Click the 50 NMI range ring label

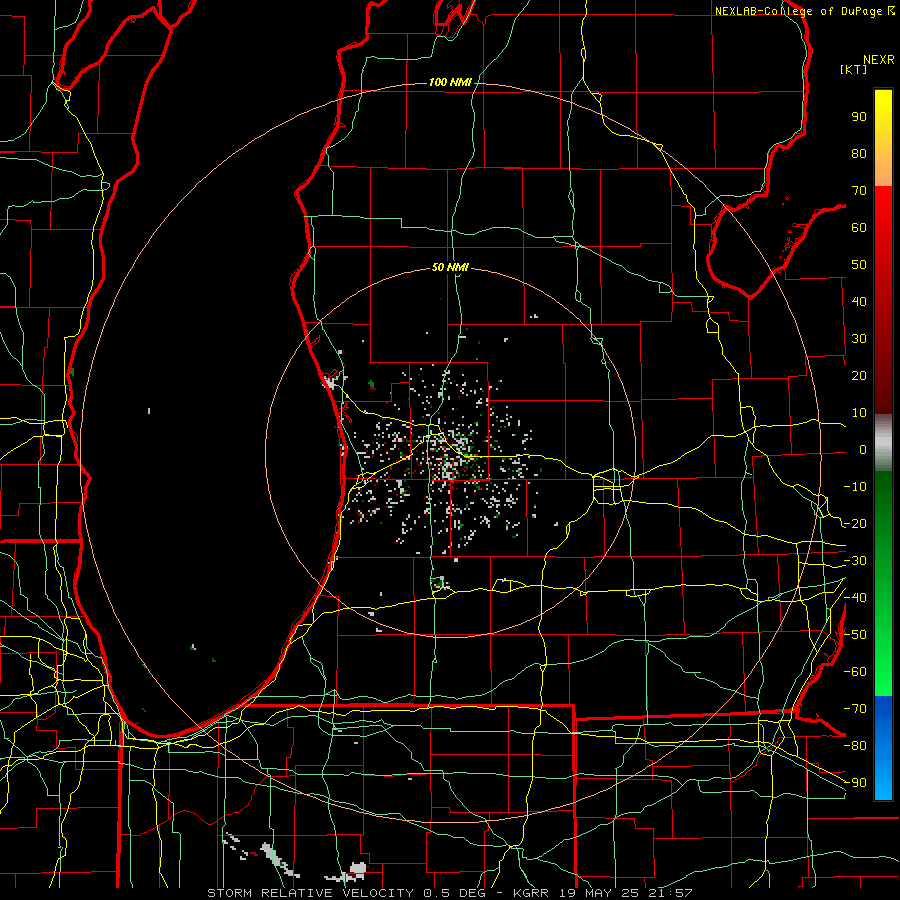(450, 267)
